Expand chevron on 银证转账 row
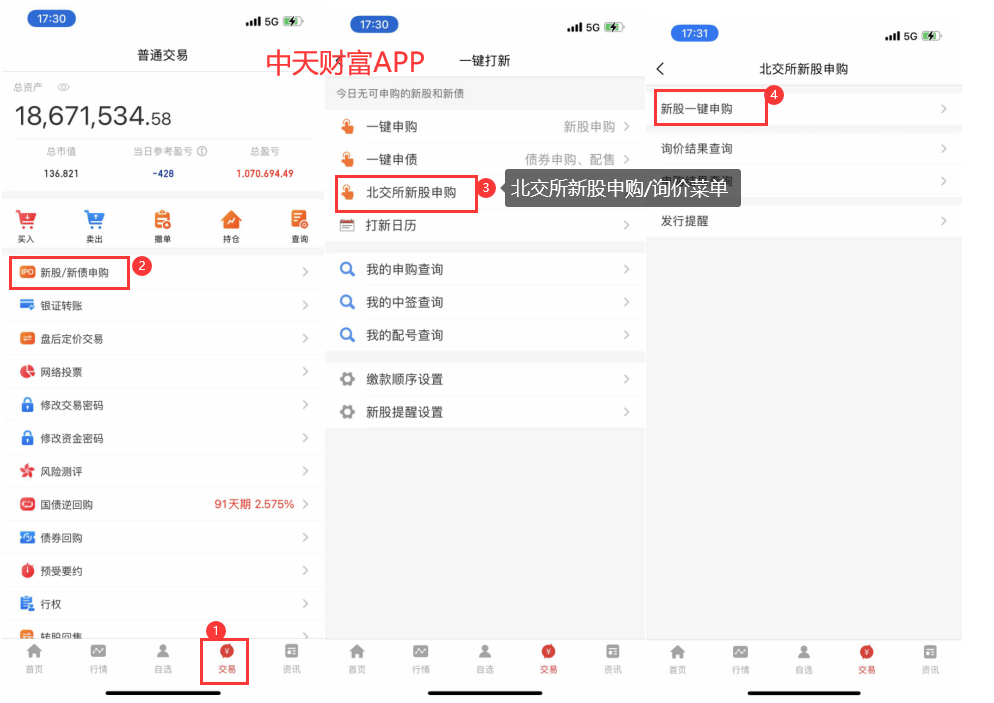Image resolution: width=994 pixels, height=703 pixels. (305, 306)
